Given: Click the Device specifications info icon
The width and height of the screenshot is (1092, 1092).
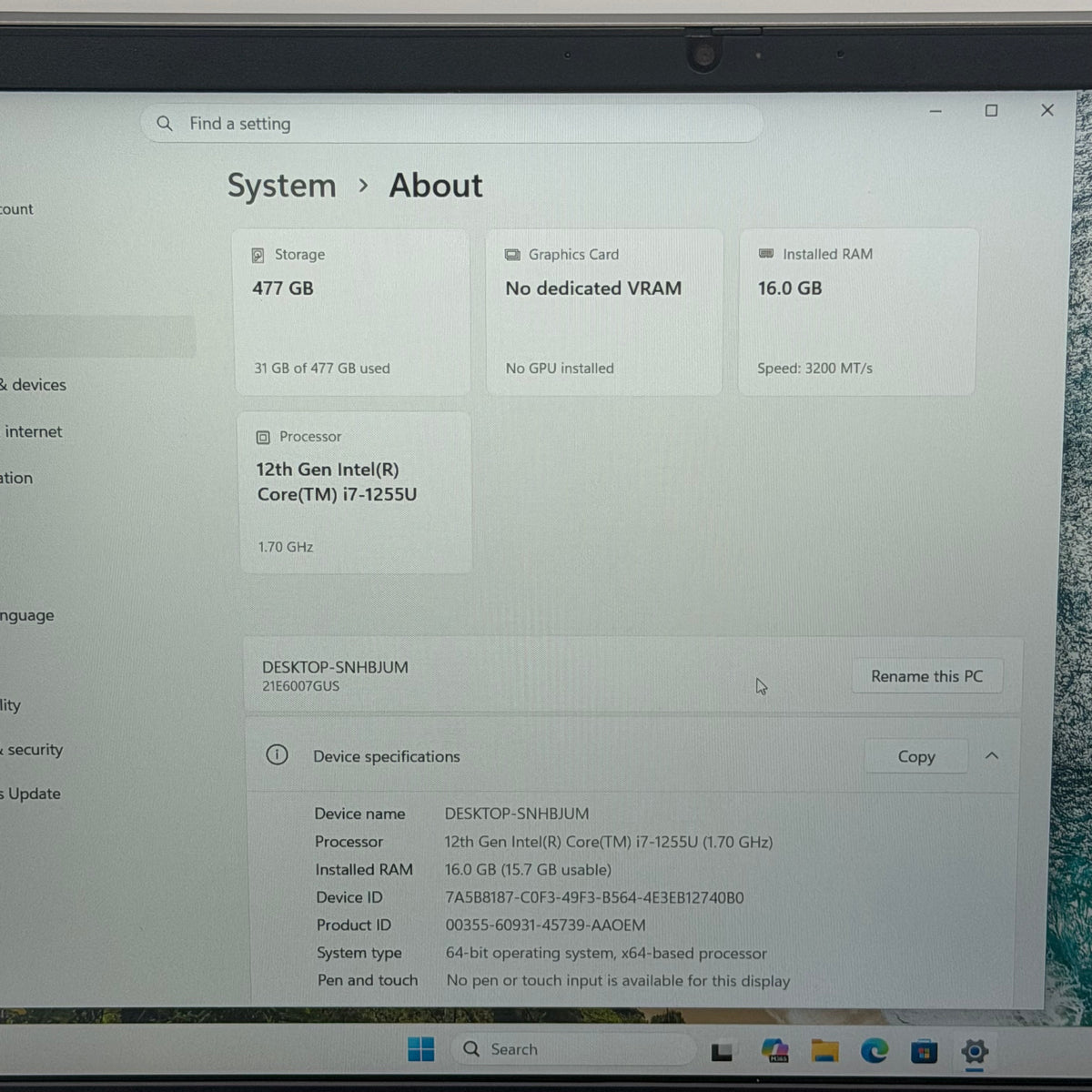Looking at the screenshot, I should [277, 755].
